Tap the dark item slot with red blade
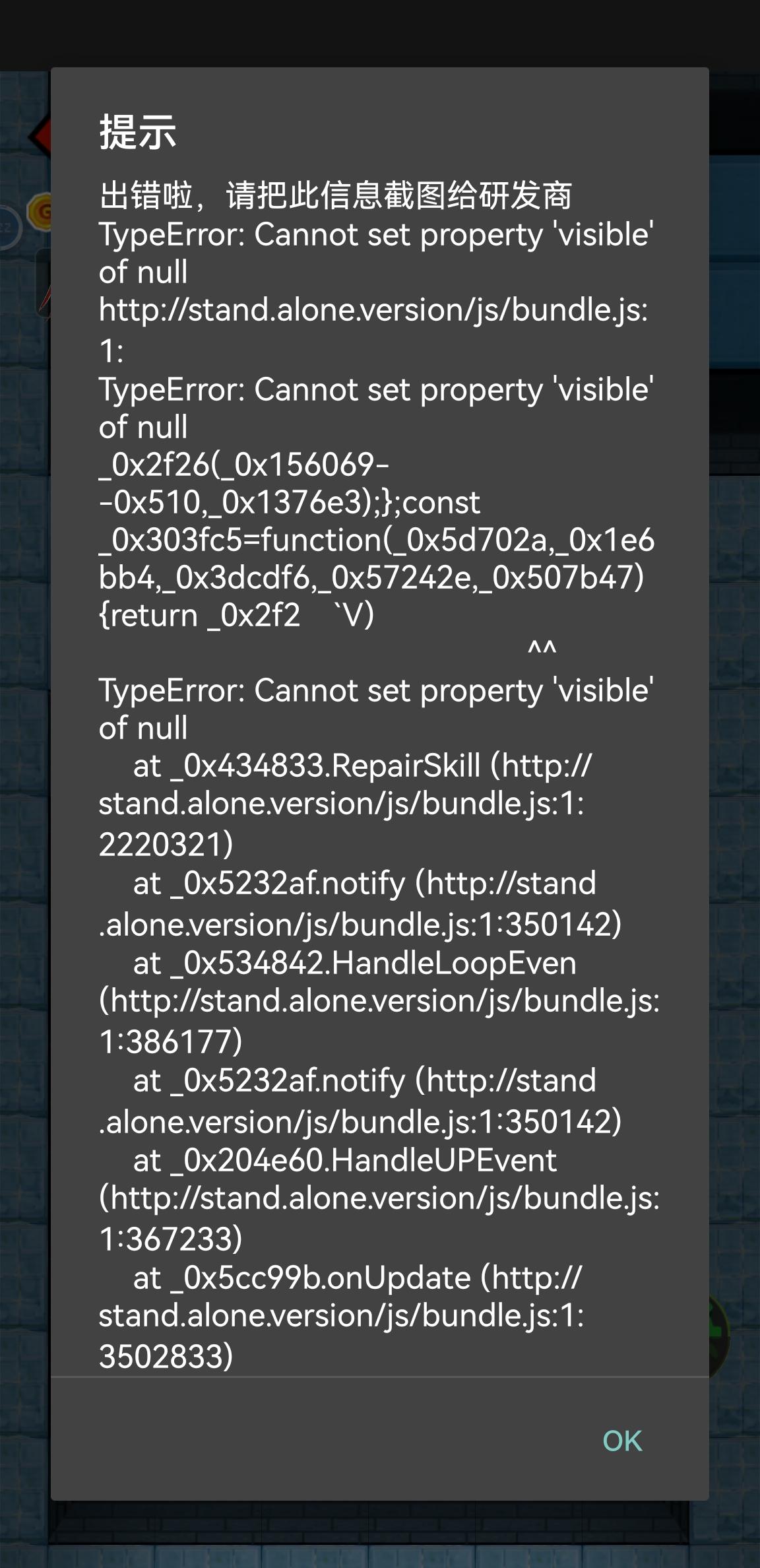 click(43, 284)
